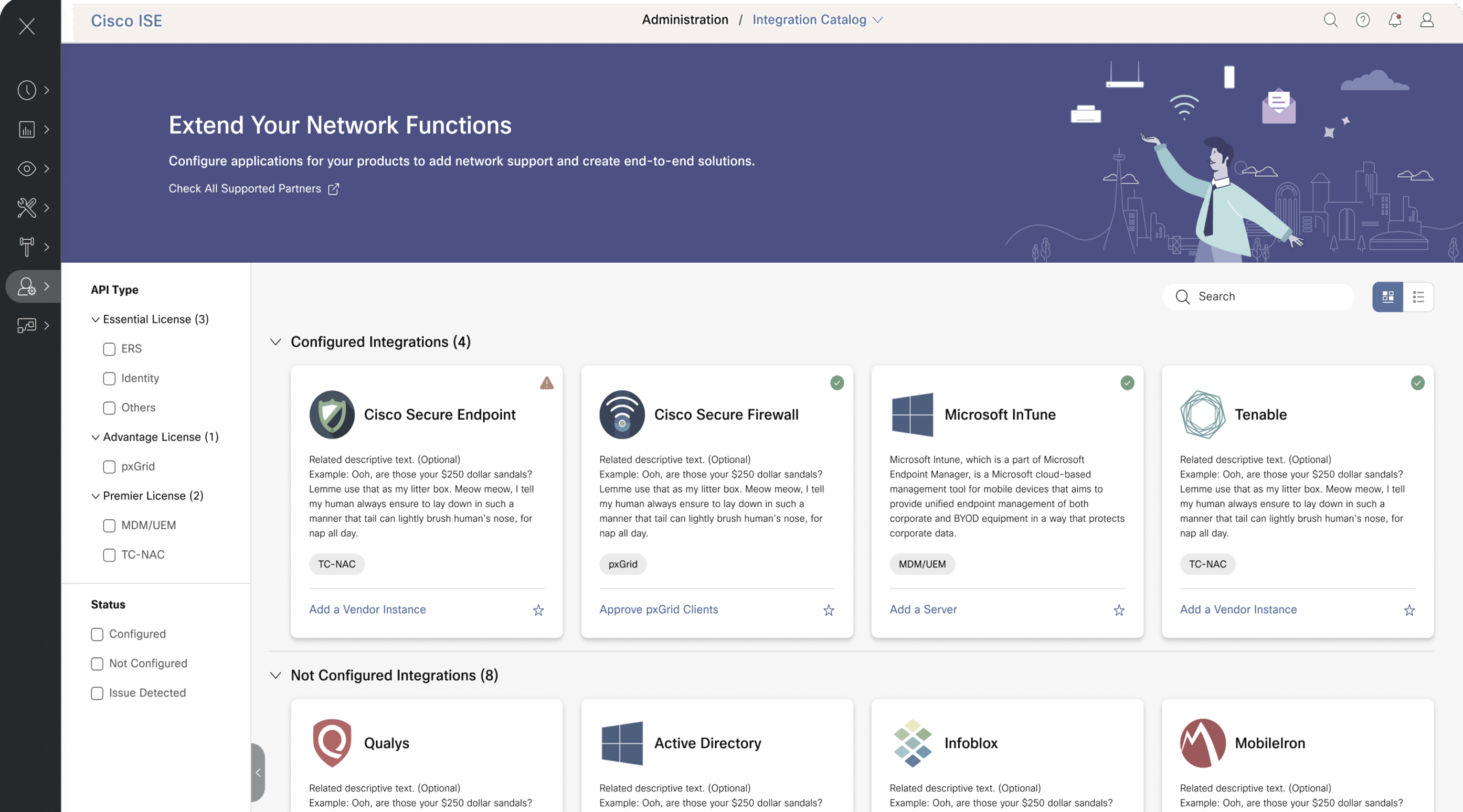Click green check status on Microsoft InTune card
Screen dimensions: 1463x812
tap(1127, 383)
